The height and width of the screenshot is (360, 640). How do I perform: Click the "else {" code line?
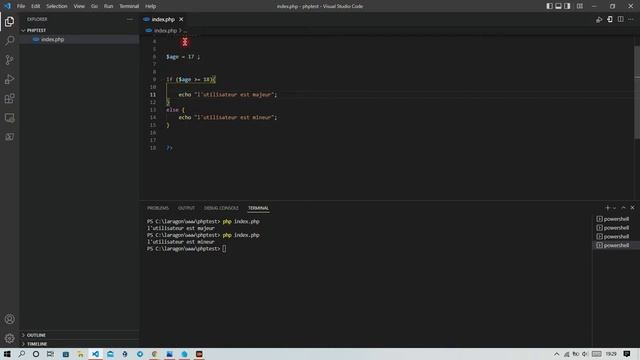(176, 110)
